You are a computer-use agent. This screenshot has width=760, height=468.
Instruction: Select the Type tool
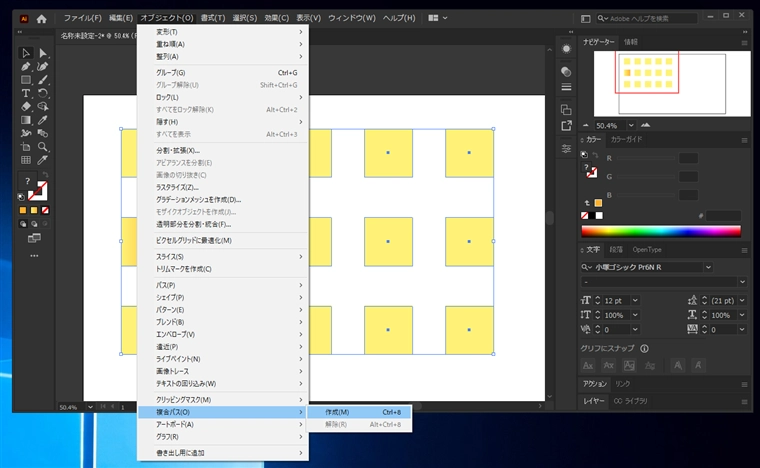click(x=26, y=93)
